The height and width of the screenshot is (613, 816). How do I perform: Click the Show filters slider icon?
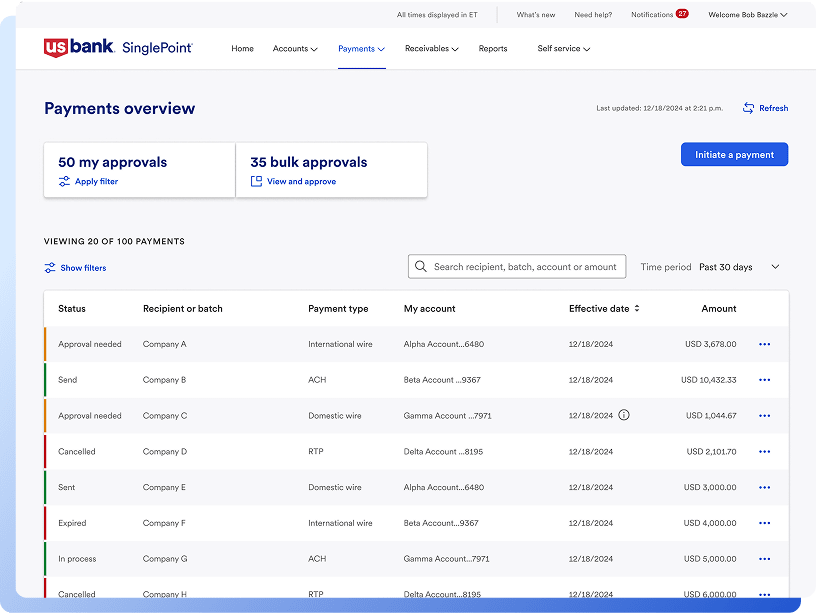coord(50,268)
